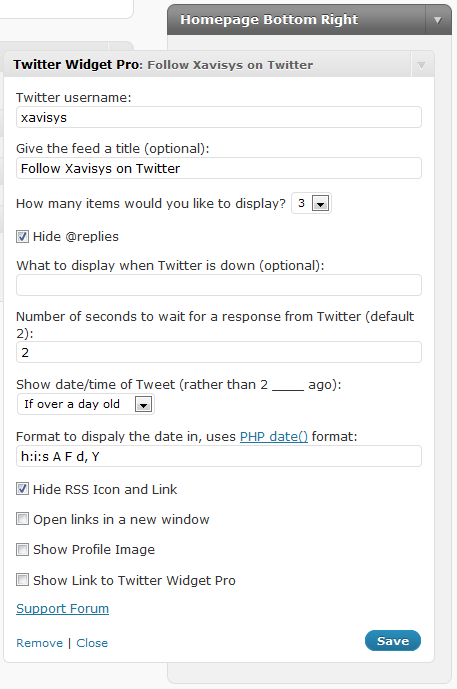Collapse the Homepage Bottom Right sidebar arrow
This screenshot has width=457, height=689.
pos(437,20)
